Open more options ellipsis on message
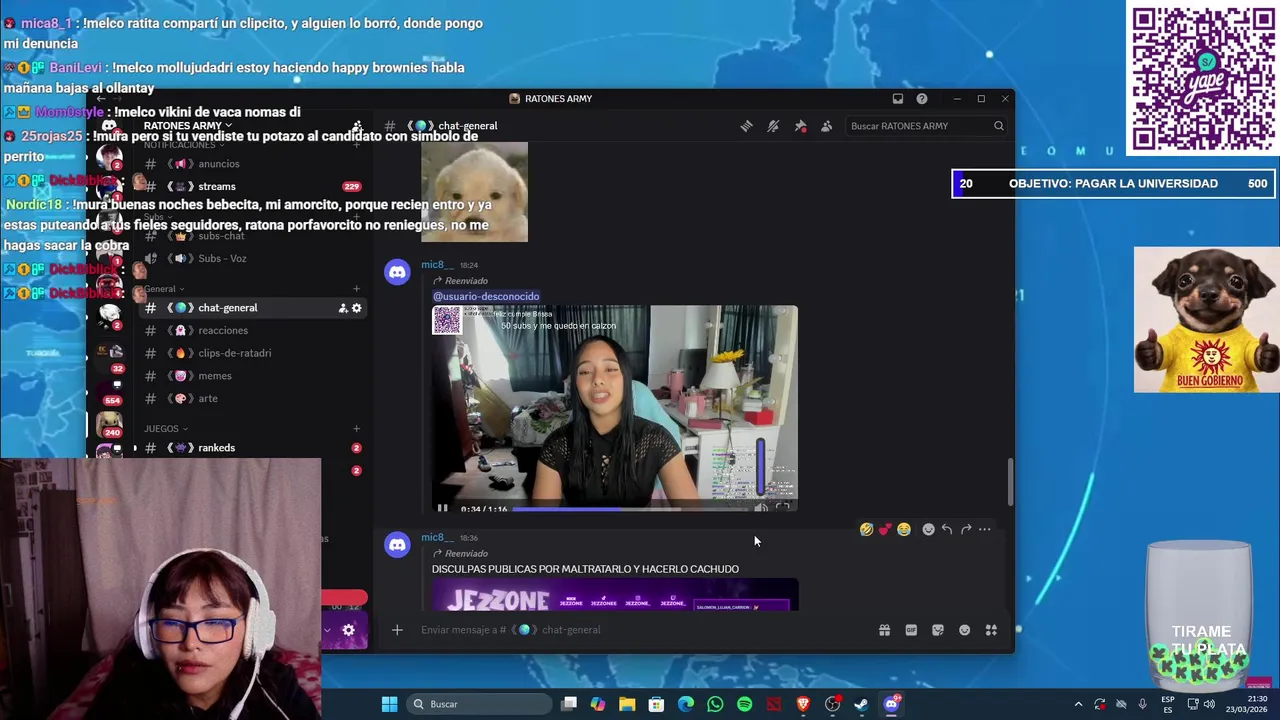1280x720 pixels. 985,529
